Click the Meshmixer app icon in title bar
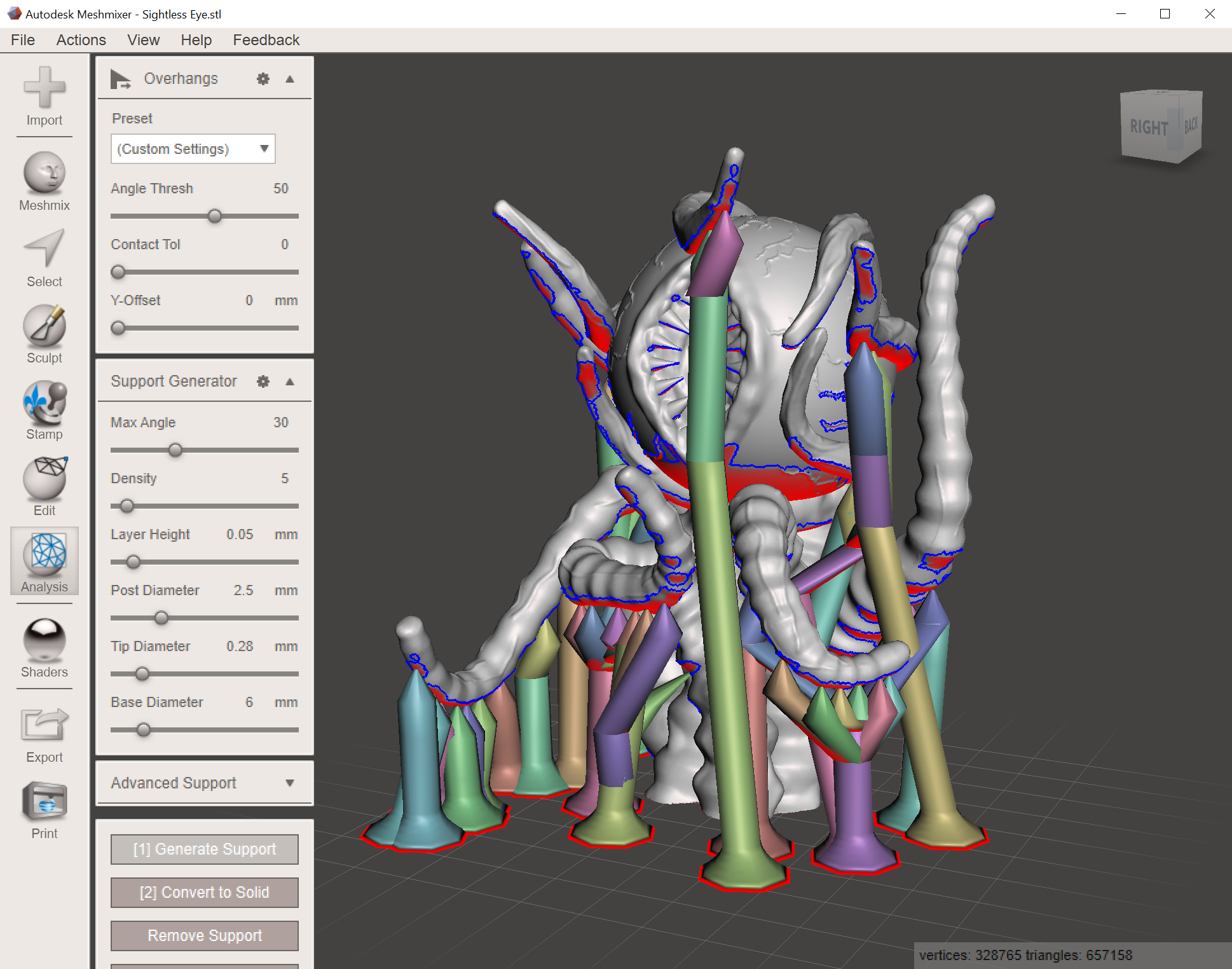 tap(14, 13)
